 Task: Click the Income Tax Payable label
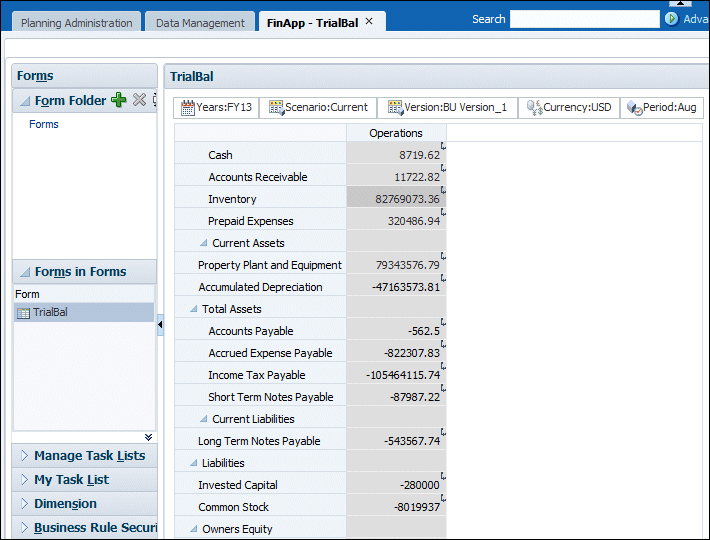[x=257, y=375]
